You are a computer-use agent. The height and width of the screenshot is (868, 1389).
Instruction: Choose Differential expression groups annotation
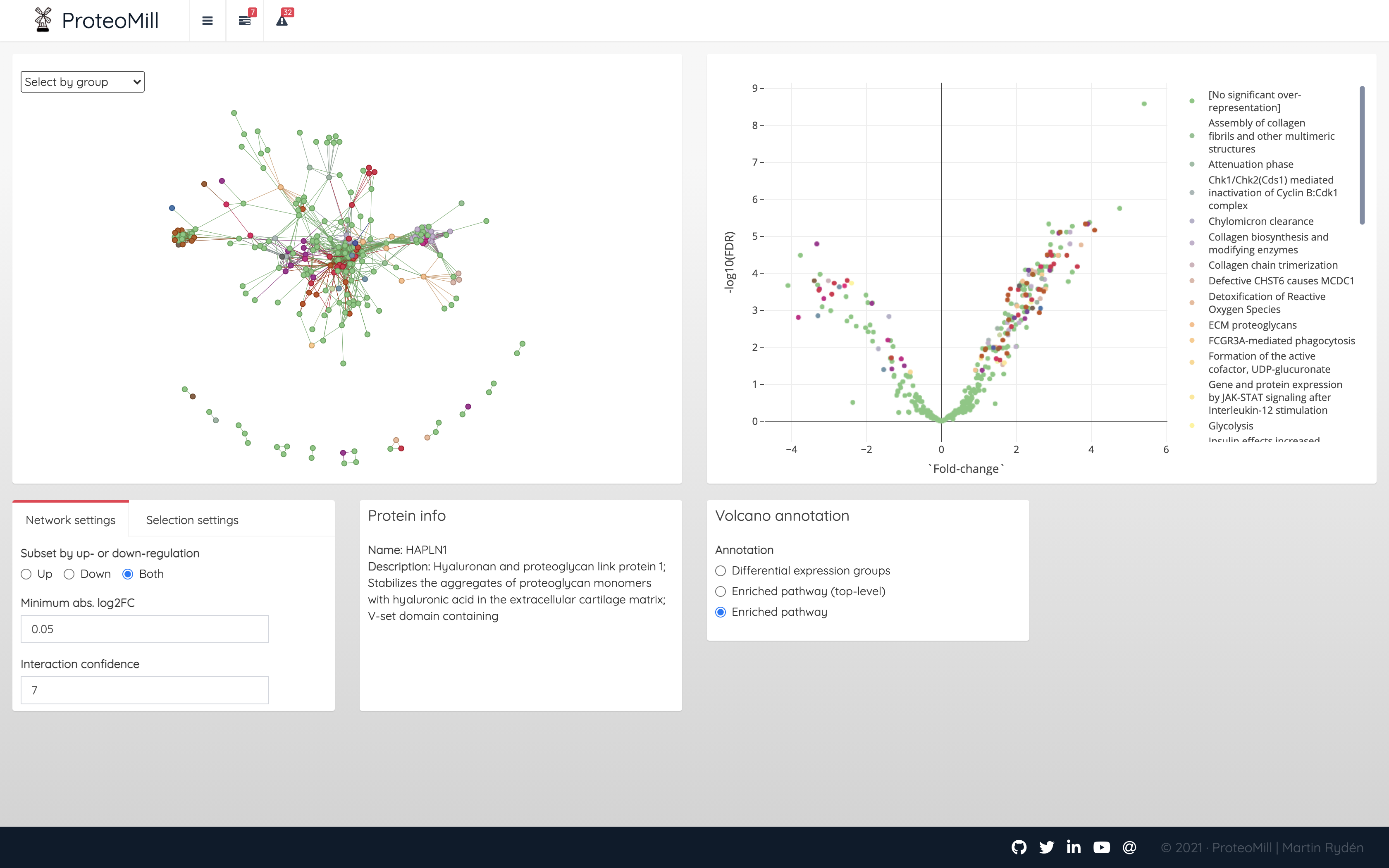tap(721, 571)
